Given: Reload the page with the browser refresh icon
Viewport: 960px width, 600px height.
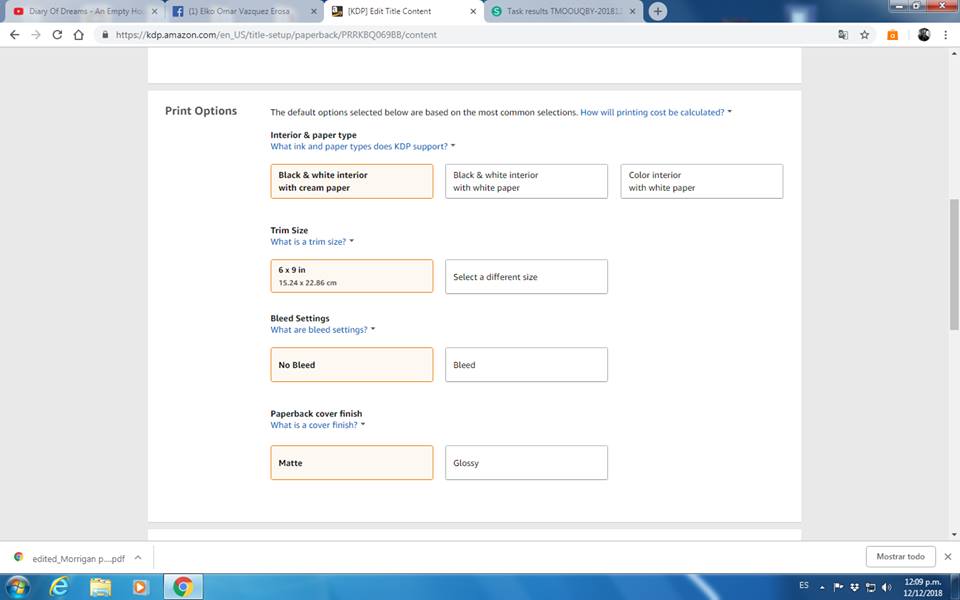Looking at the screenshot, I should pyautogui.click(x=57, y=34).
